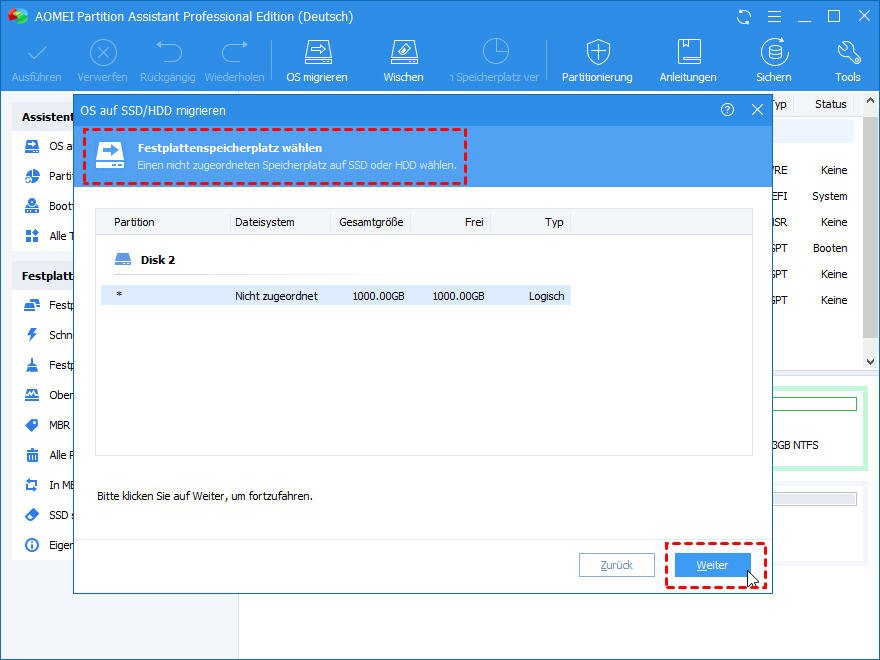Click the SSD eraser sidebar icon
Image resolution: width=880 pixels, height=660 pixels.
click(x=32, y=515)
